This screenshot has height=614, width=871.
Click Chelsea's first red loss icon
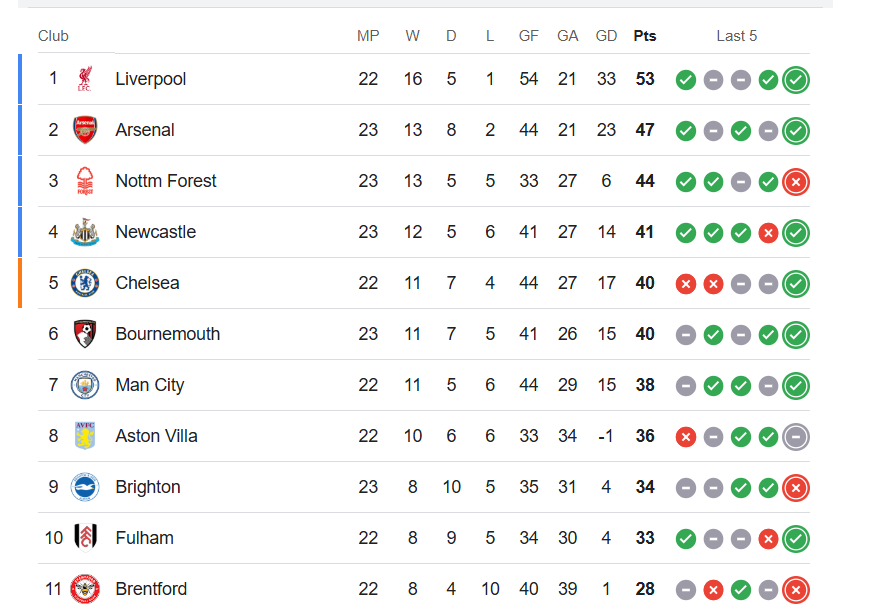pyautogui.click(x=686, y=284)
